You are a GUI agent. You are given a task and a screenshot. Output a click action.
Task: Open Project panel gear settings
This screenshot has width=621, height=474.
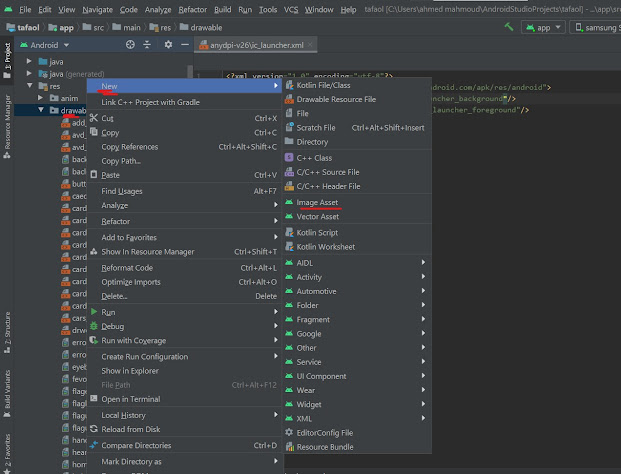(x=168, y=45)
